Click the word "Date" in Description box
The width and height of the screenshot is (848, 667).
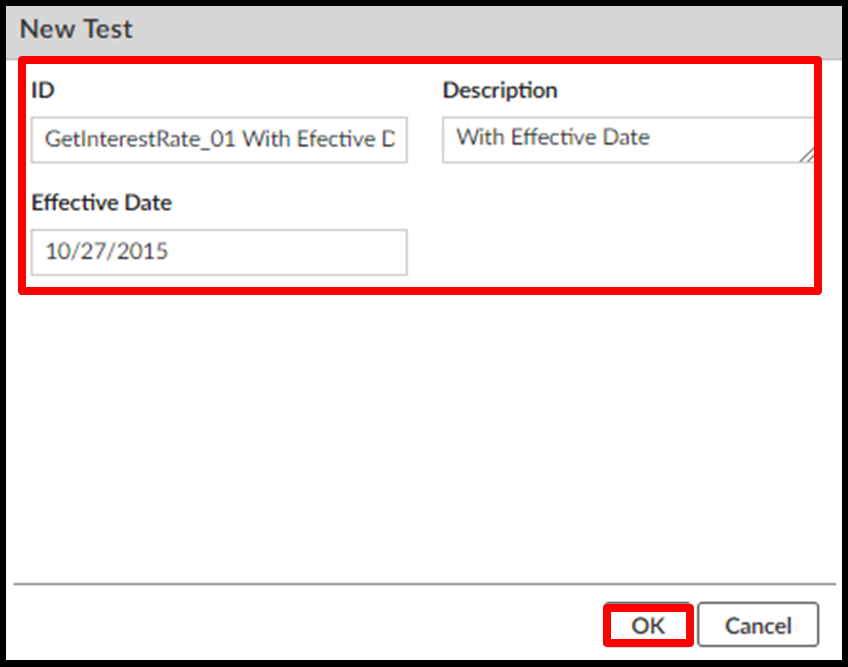click(x=626, y=138)
